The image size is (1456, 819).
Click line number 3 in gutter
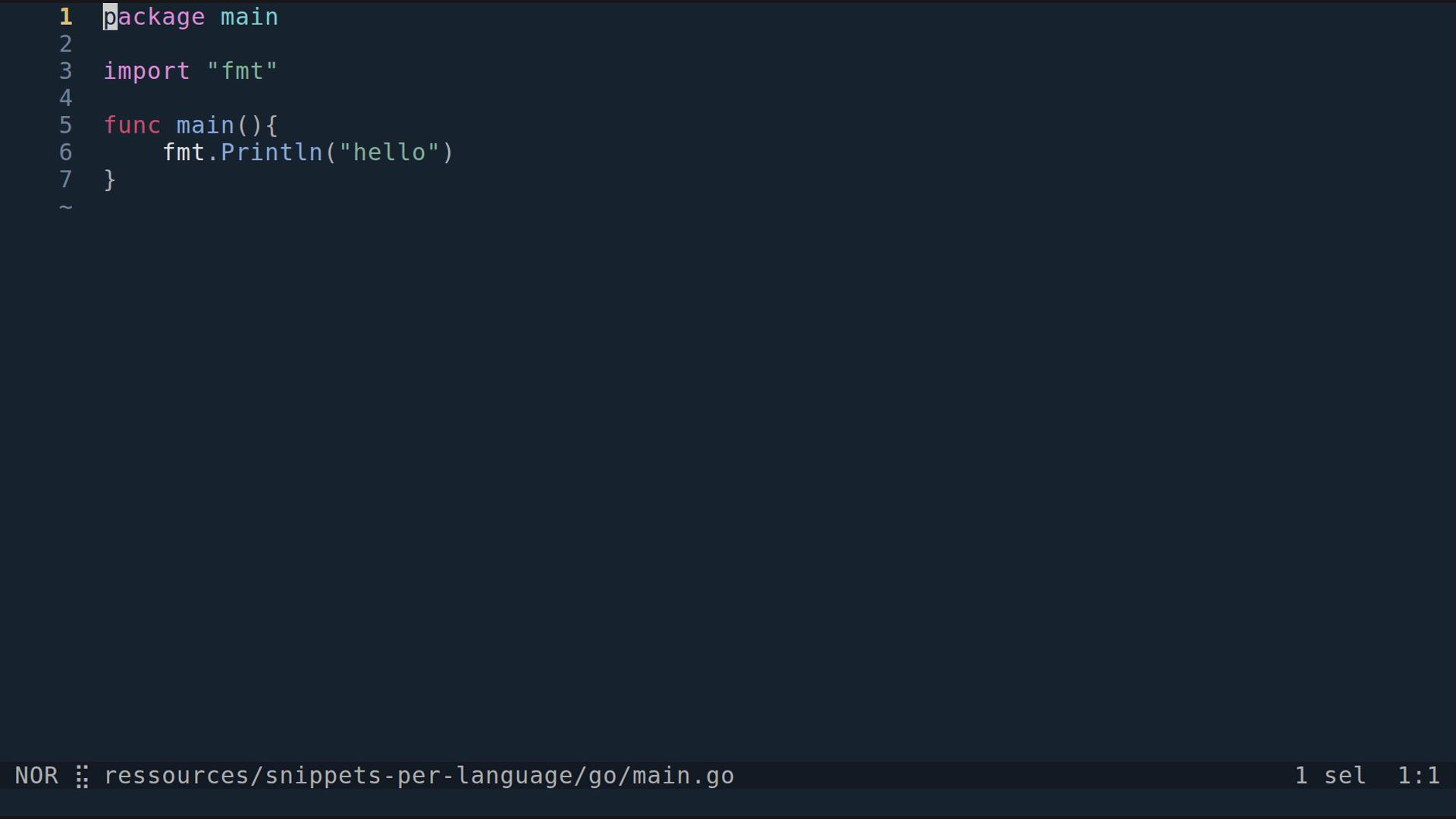(66, 71)
